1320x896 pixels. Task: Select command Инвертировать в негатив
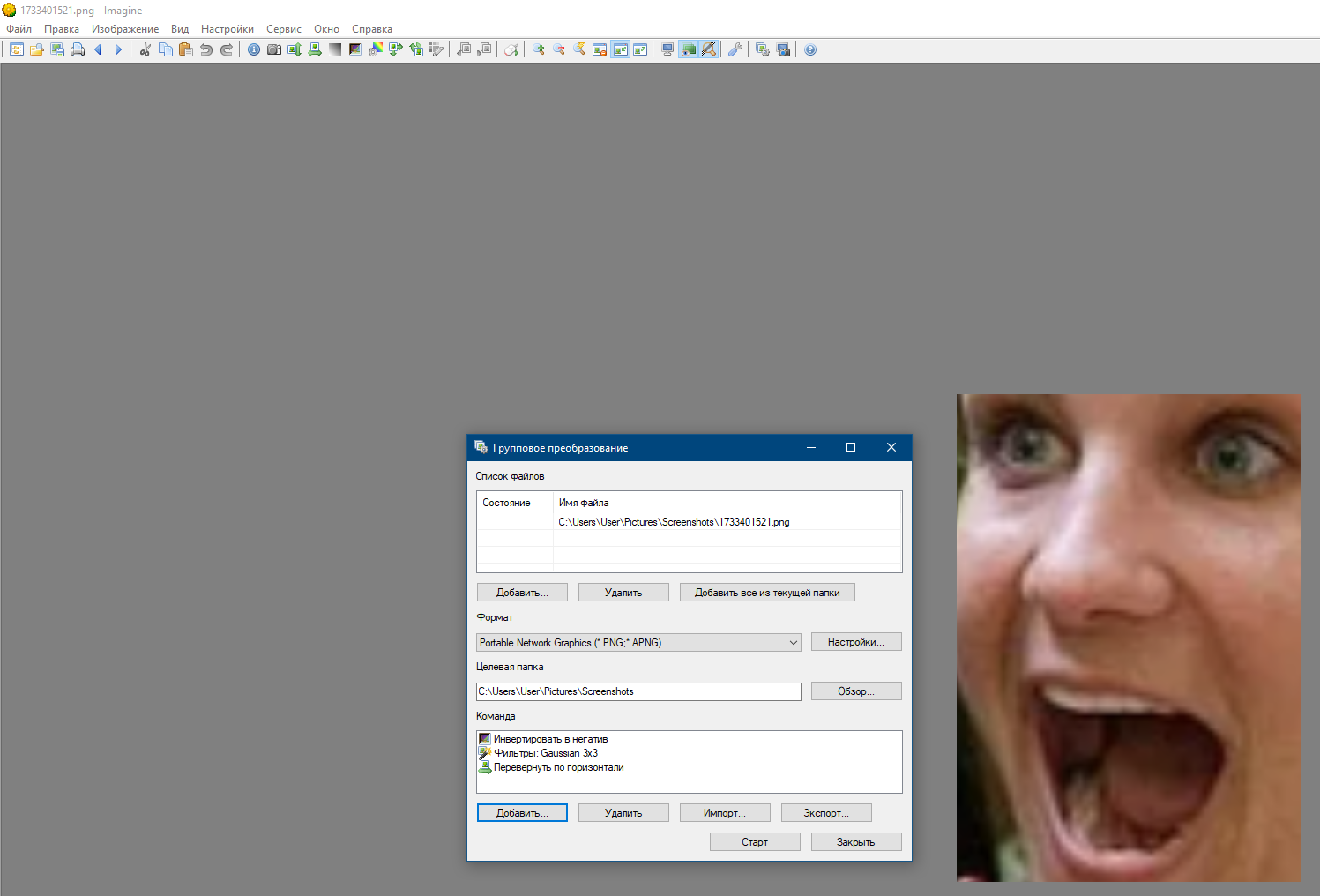coord(543,739)
